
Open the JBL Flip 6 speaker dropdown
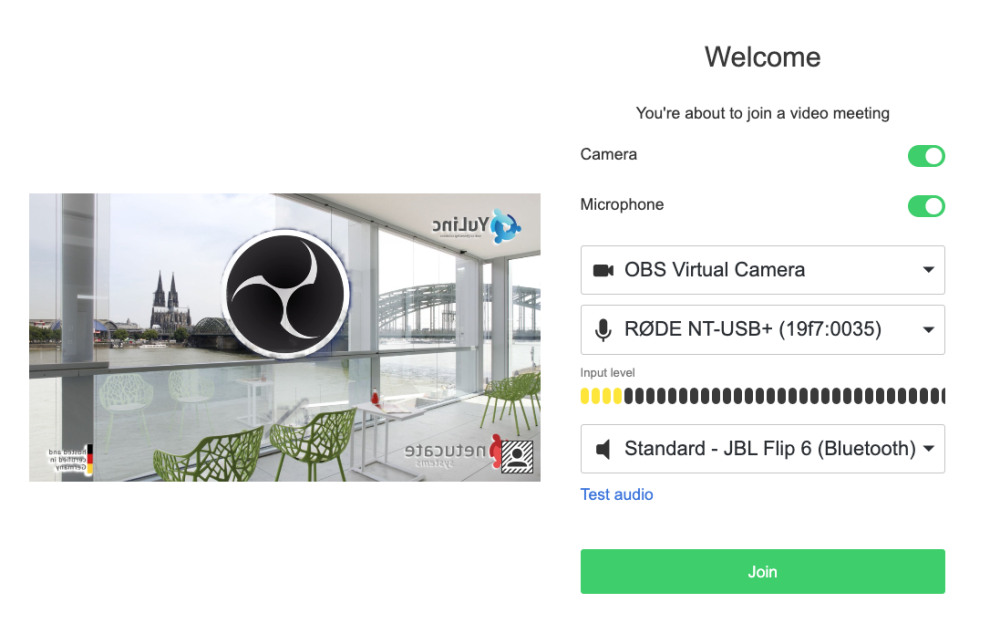tap(762, 449)
